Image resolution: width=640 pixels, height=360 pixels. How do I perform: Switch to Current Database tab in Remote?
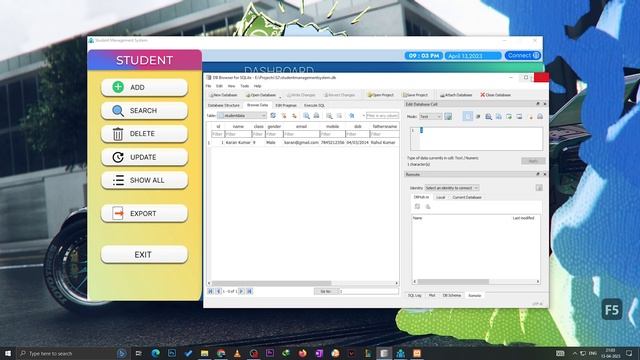(467, 197)
